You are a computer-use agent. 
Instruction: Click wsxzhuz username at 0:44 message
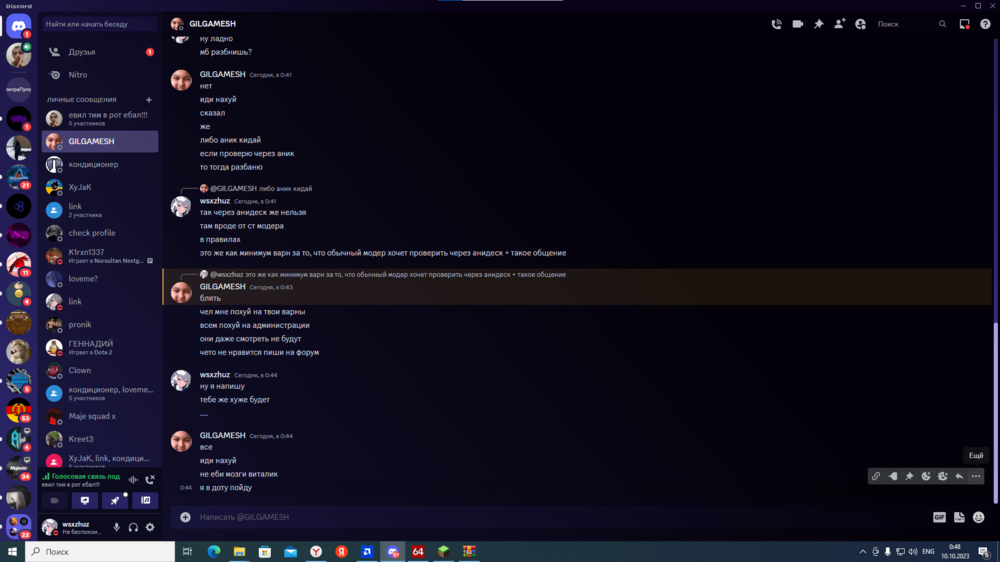tap(214, 374)
